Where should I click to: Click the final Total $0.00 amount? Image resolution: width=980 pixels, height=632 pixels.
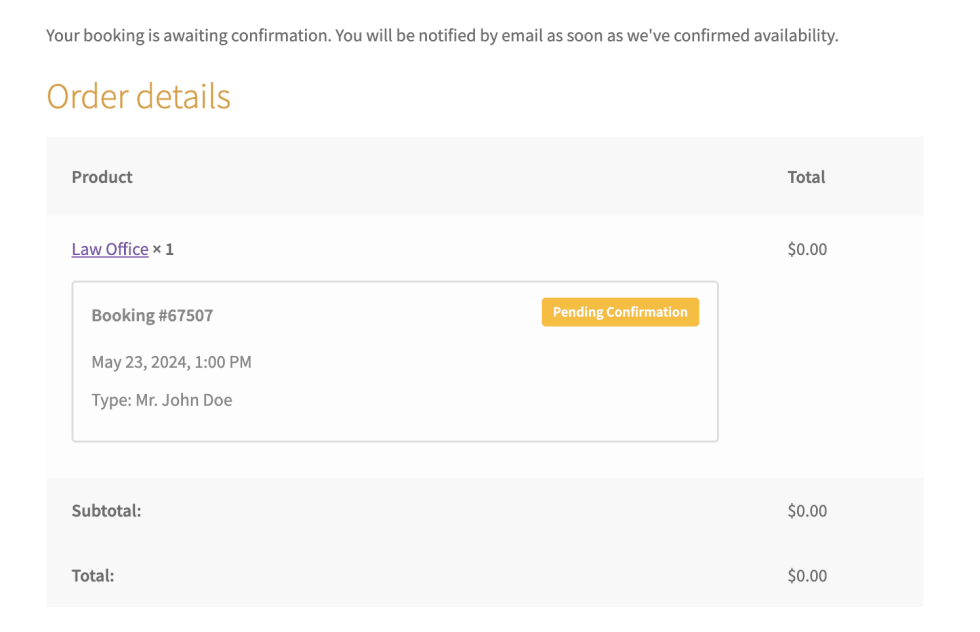(807, 576)
